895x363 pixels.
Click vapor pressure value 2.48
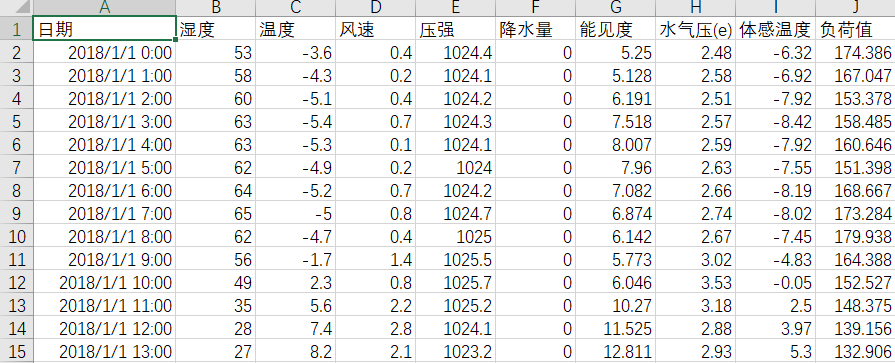pos(695,53)
